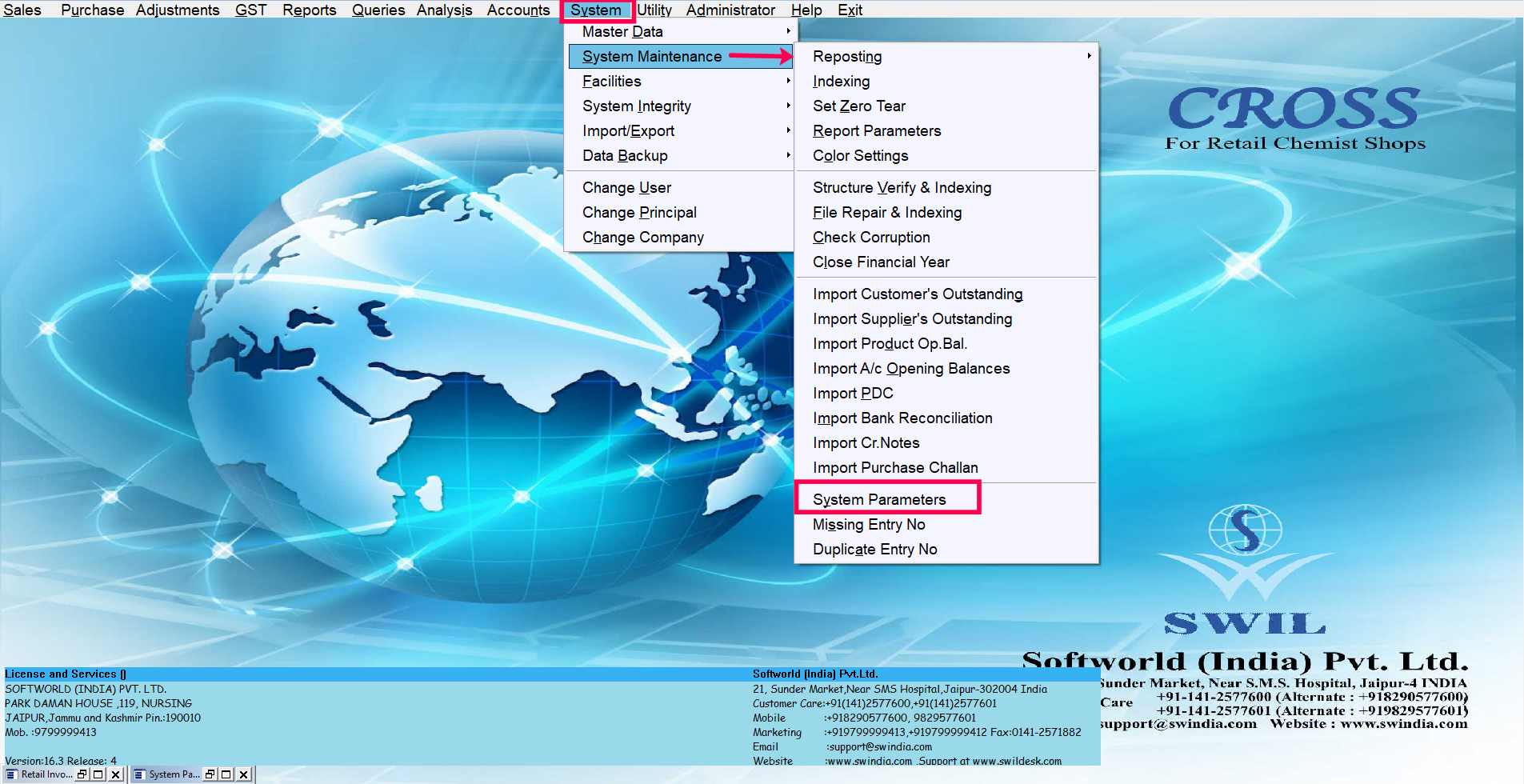Open the Sales menu

[x=22, y=10]
